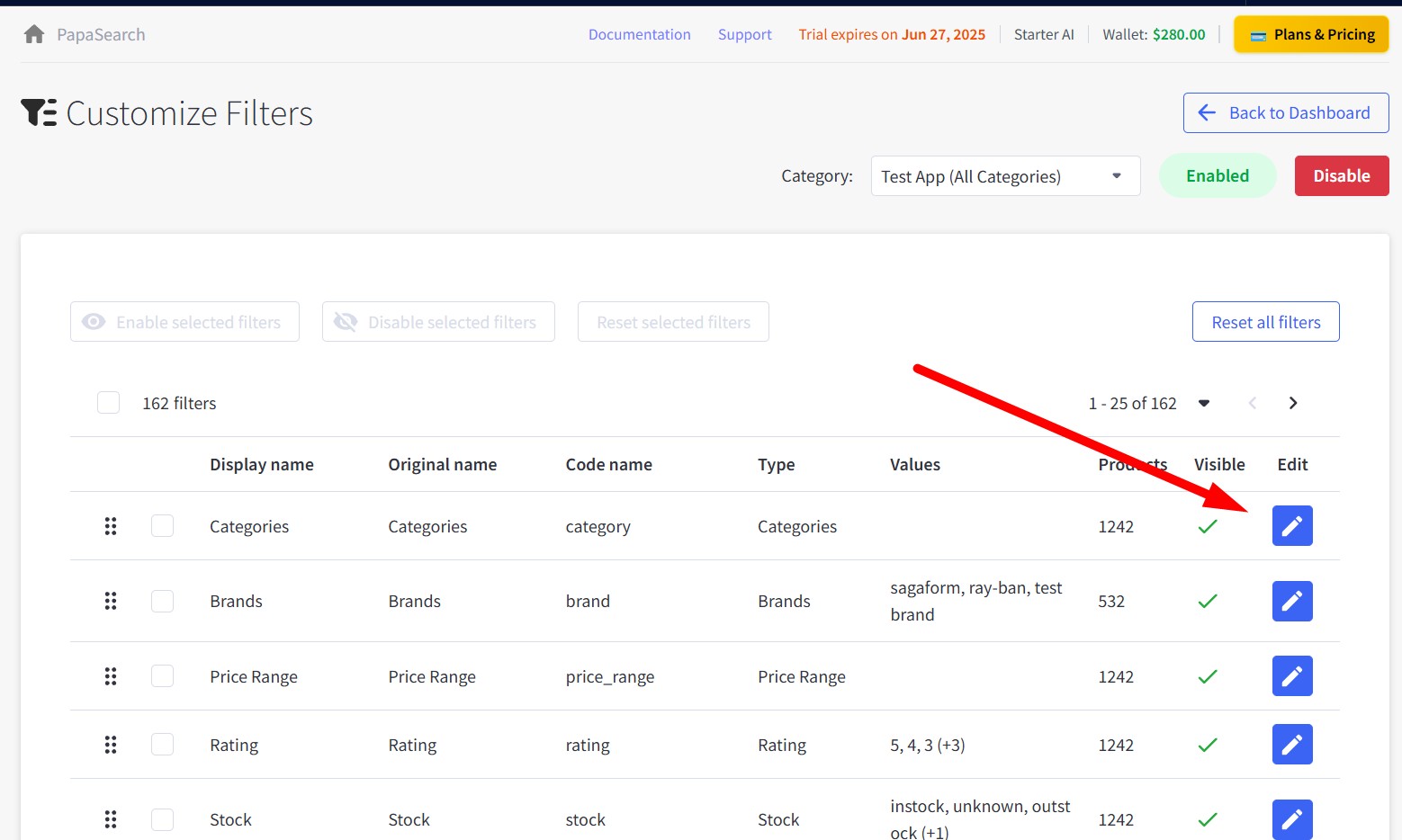Click the '5, 4, 3 (+3)' values cell
Image resolution: width=1402 pixels, height=840 pixels.
[x=928, y=745]
